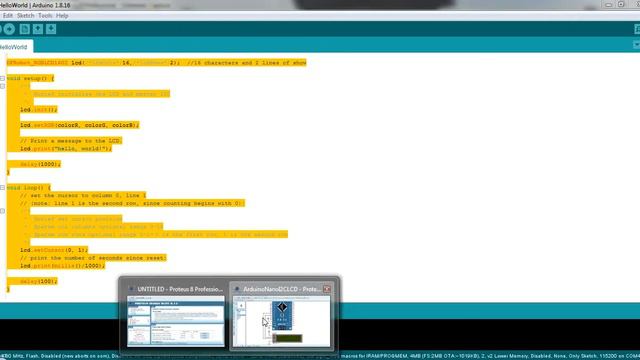Open the Edit menu
Screen dimensions: 640x360
tap(8, 16)
